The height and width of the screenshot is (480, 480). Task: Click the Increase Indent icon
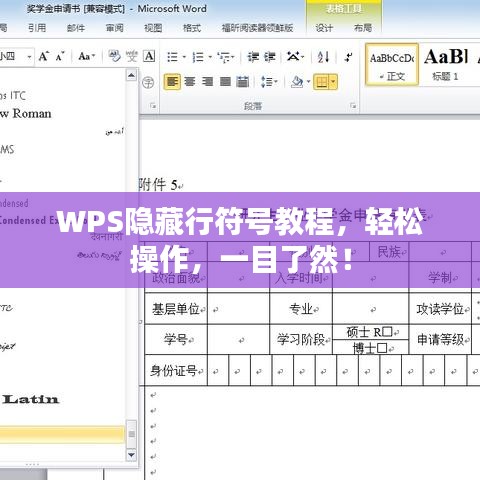pos(270,57)
